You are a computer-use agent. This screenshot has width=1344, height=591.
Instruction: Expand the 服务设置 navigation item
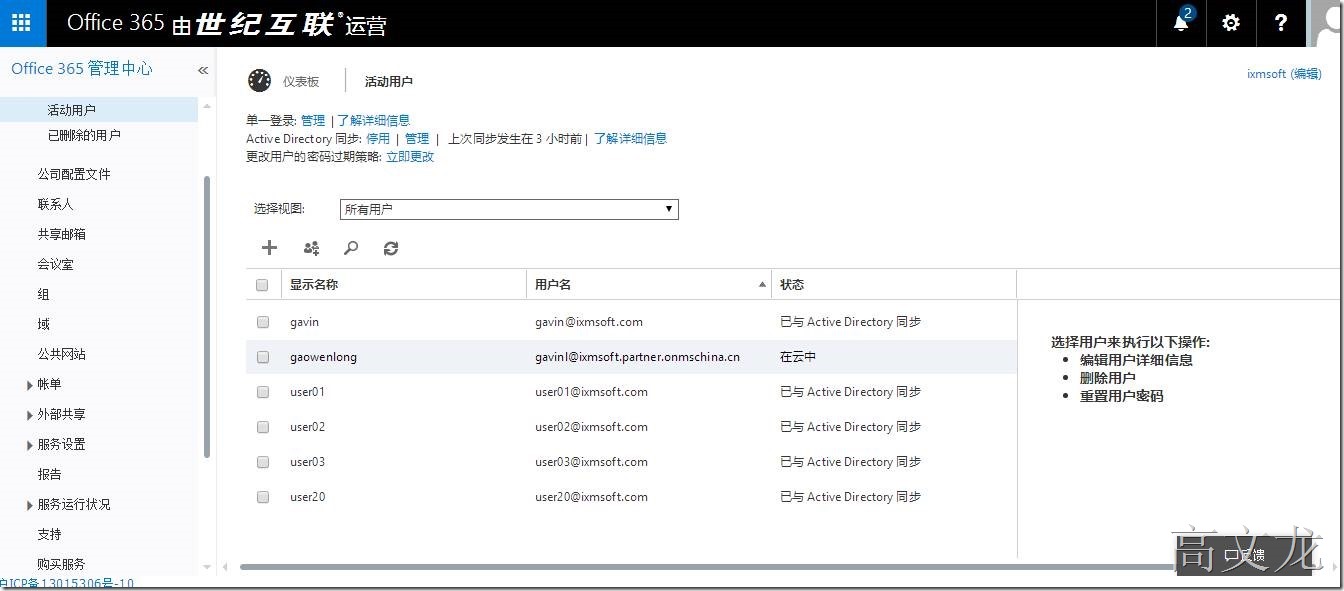pyautogui.click(x=30, y=444)
